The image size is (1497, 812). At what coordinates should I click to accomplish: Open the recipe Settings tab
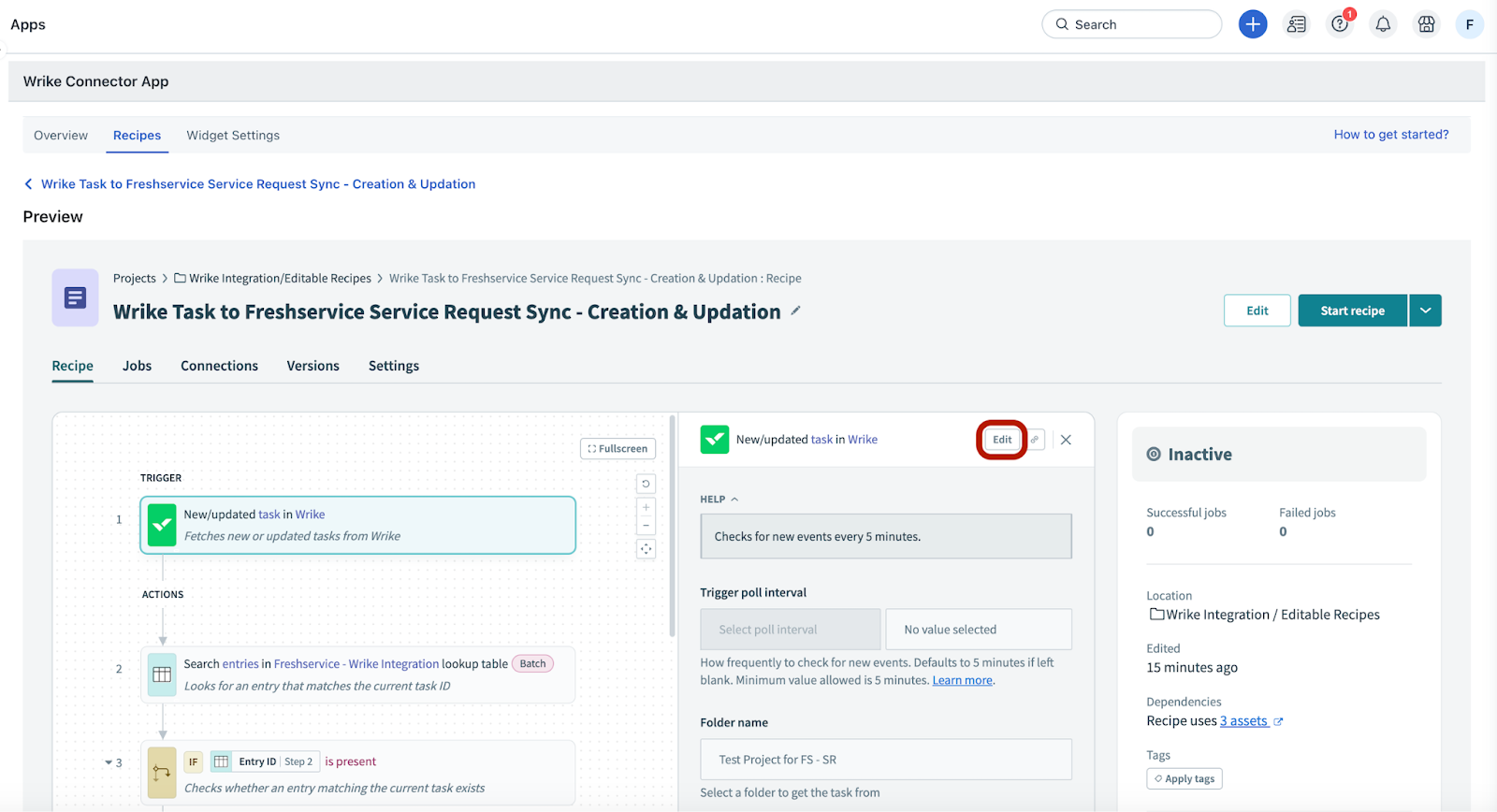[x=394, y=366]
